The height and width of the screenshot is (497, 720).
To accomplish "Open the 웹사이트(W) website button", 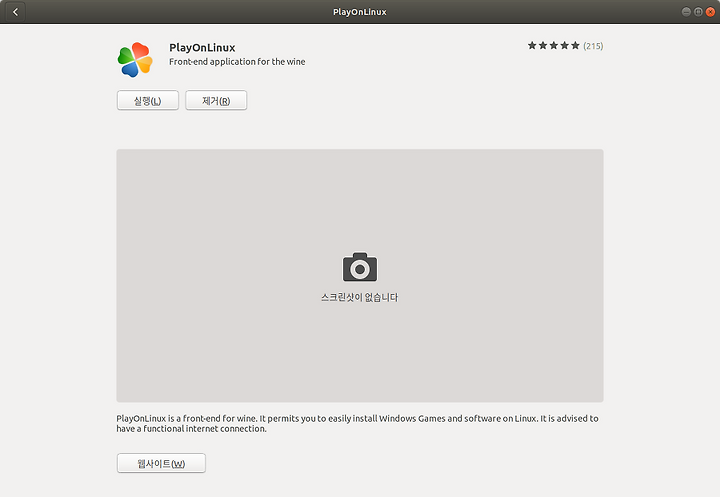I will (161, 463).
